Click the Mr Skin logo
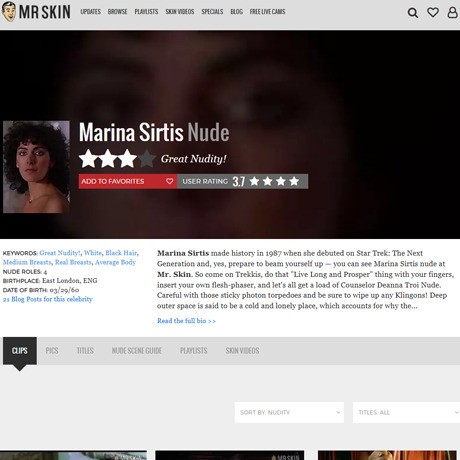Screen dimensions: 460x460 36,12
